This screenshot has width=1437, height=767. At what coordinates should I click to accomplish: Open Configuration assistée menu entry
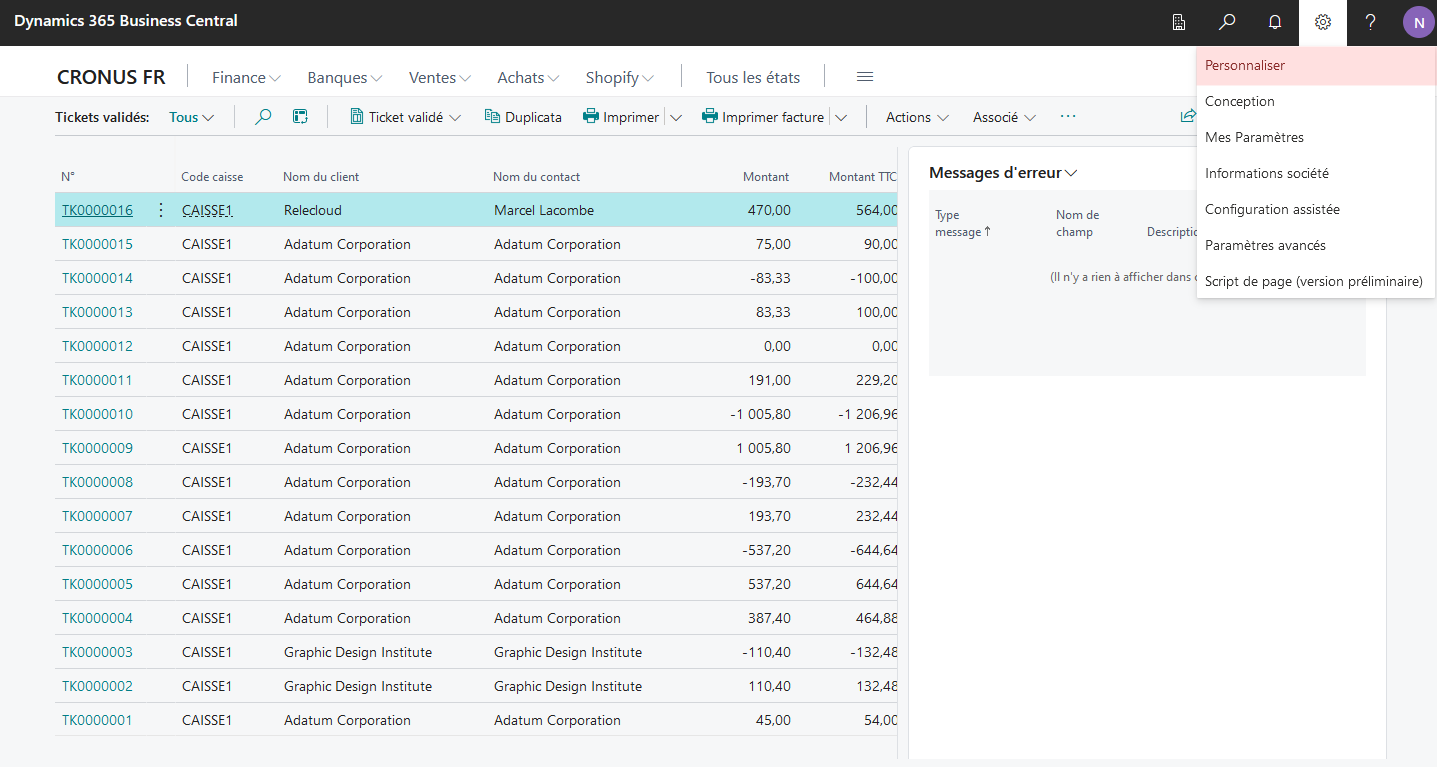(x=1316, y=209)
